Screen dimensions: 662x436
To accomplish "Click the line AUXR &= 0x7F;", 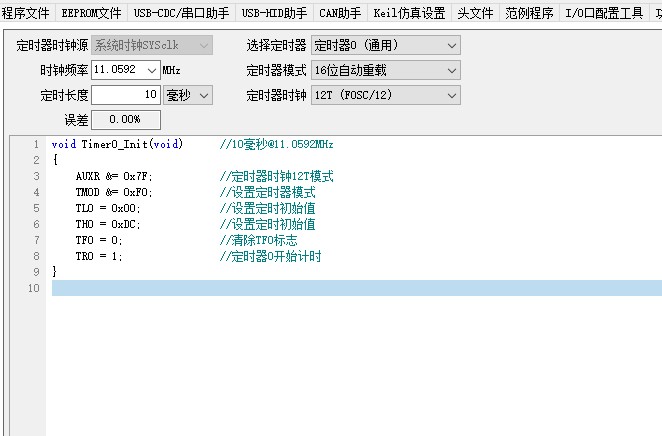I will [x=114, y=176].
